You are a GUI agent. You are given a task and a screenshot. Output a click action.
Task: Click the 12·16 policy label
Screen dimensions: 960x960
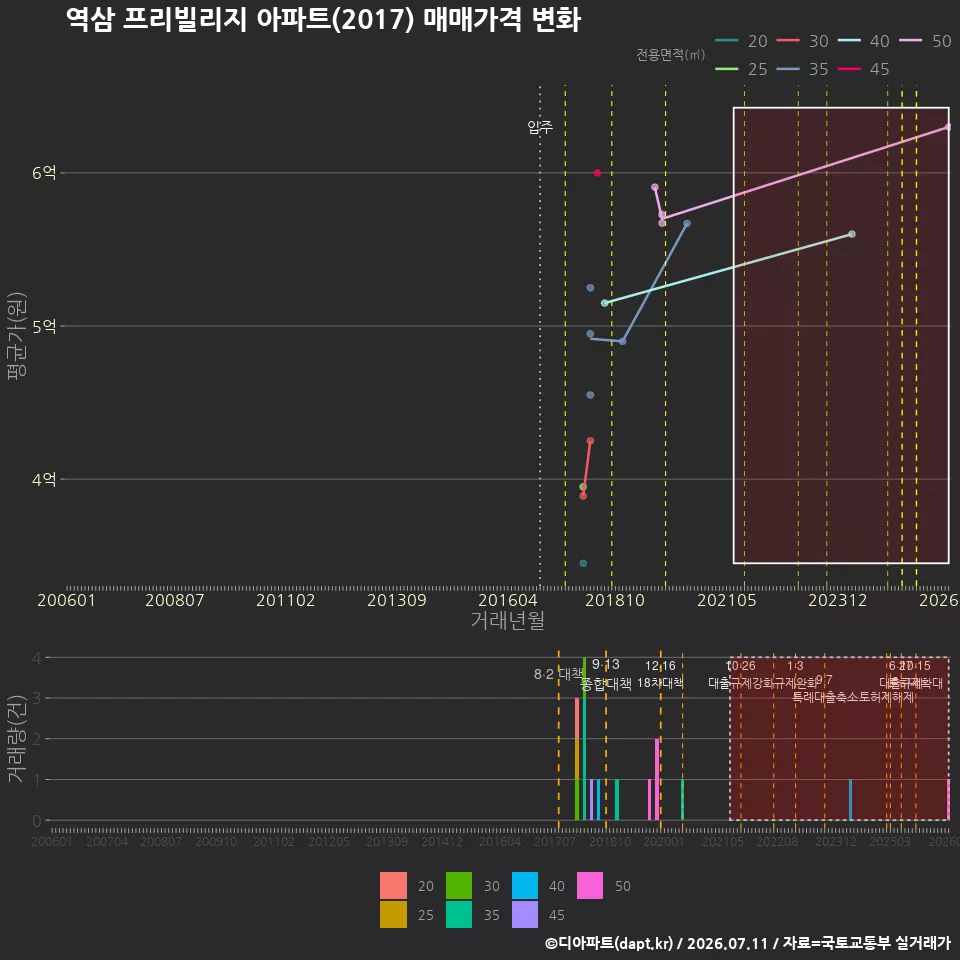tap(660, 666)
